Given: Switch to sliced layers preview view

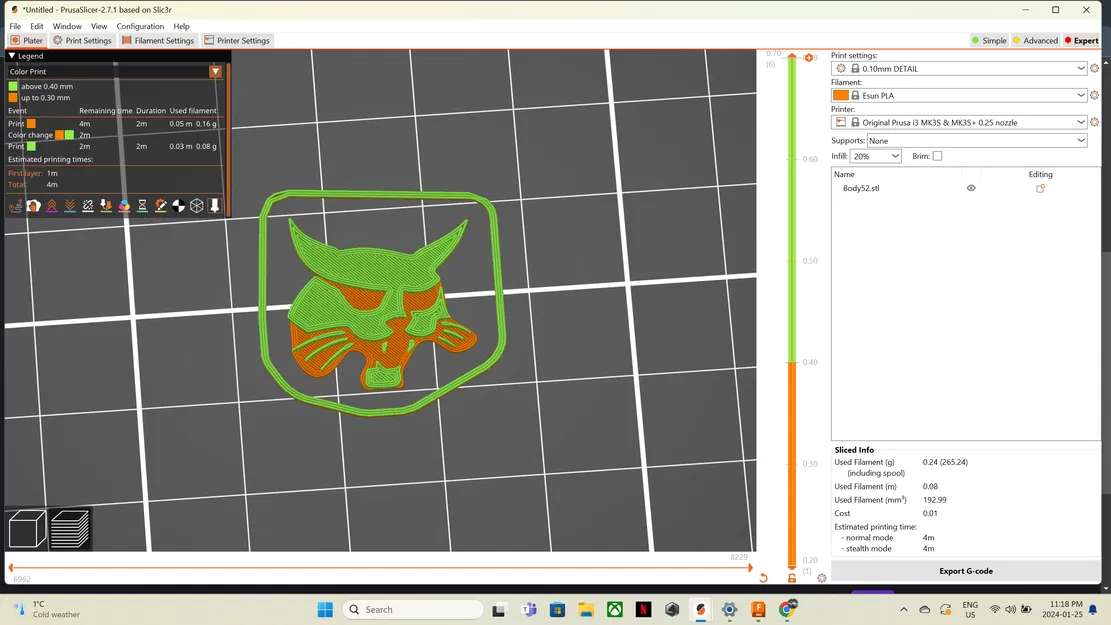Looking at the screenshot, I should pyautogui.click(x=69, y=529).
